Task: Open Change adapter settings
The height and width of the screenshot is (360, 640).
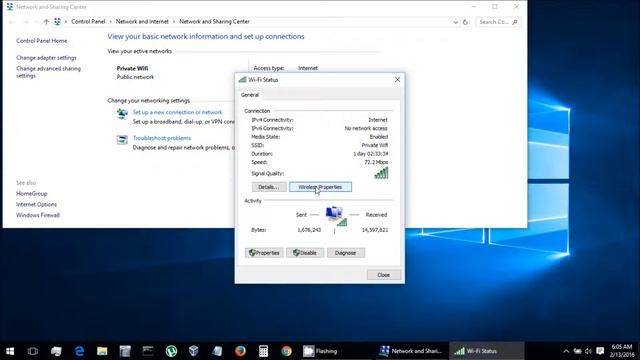Action: [x=46, y=58]
